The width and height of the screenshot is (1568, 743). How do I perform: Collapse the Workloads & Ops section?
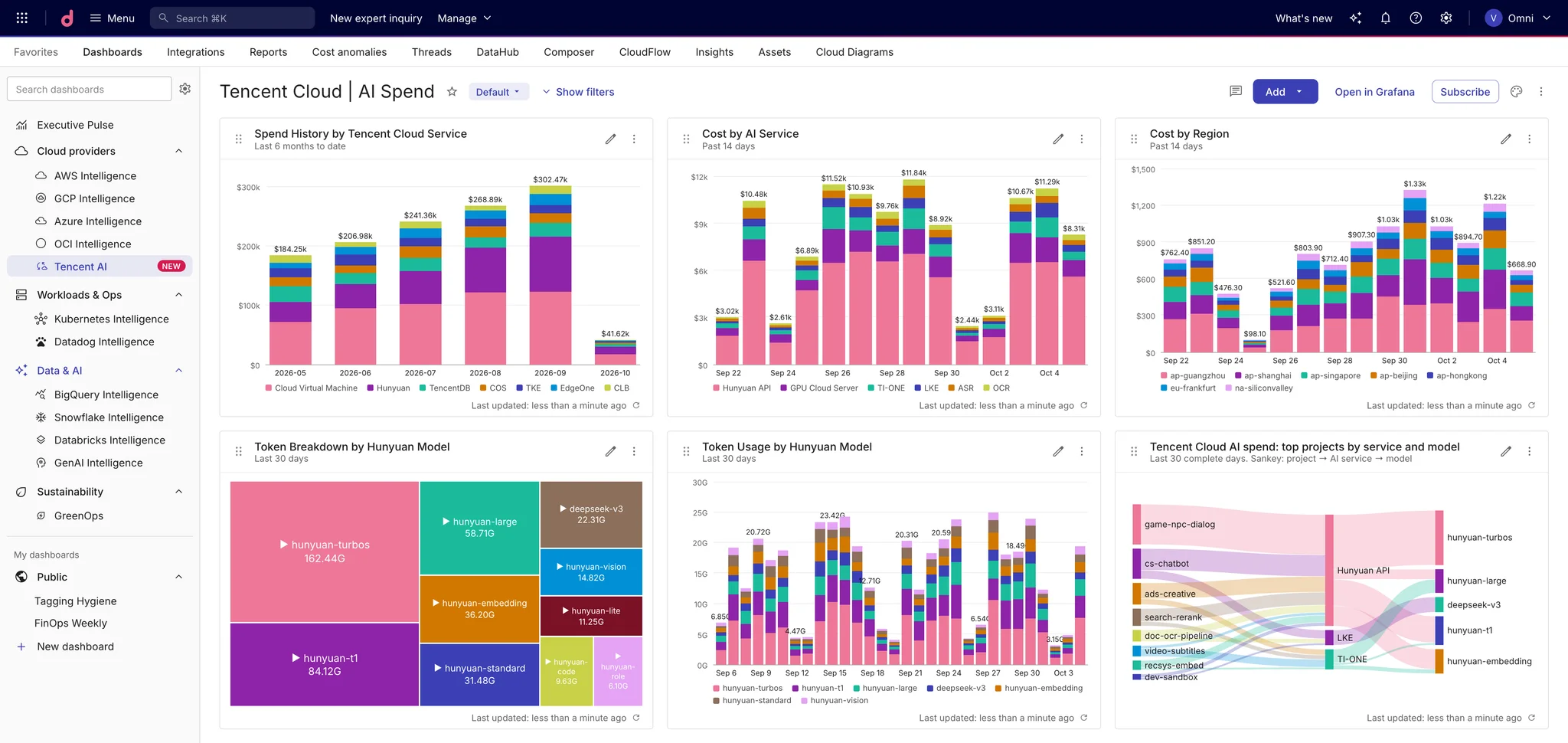pos(179,295)
